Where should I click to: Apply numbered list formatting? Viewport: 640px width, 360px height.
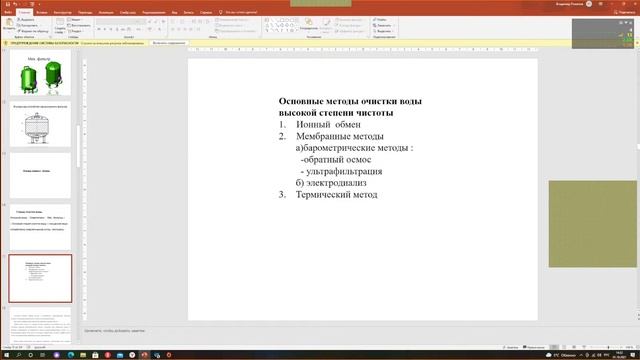pyautogui.click(x=183, y=22)
